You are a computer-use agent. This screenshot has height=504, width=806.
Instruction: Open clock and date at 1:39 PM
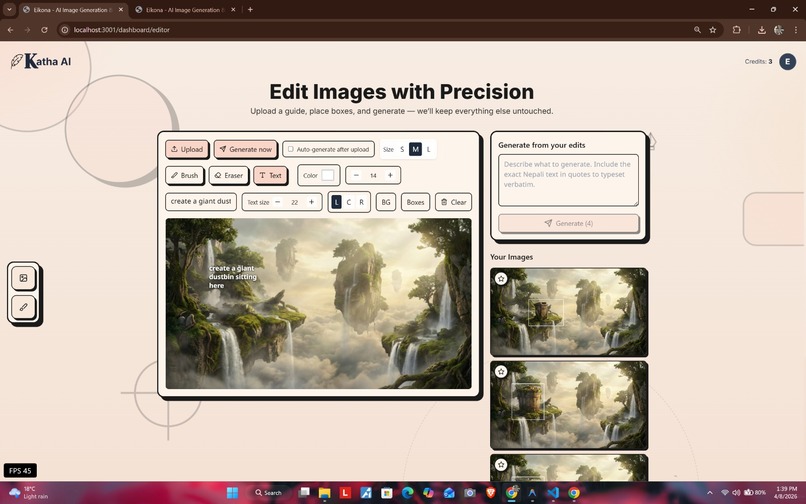point(786,493)
